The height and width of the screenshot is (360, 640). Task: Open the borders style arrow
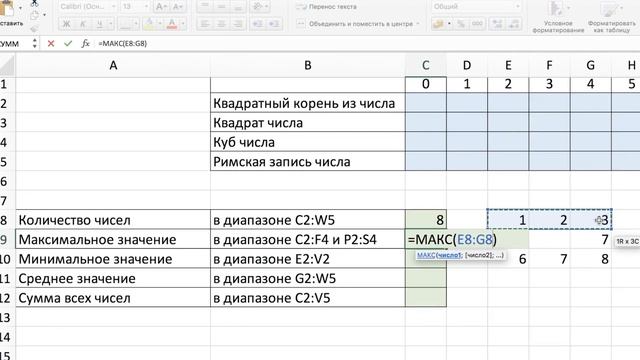click(x=136, y=24)
